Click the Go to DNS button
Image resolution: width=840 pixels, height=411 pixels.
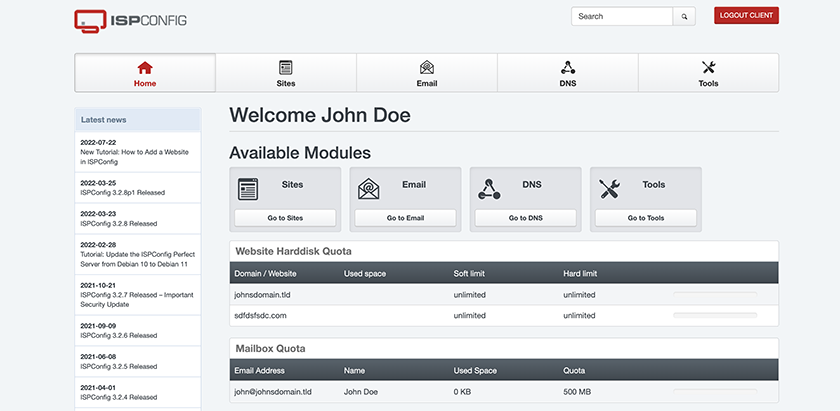pyautogui.click(x=526, y=218)
